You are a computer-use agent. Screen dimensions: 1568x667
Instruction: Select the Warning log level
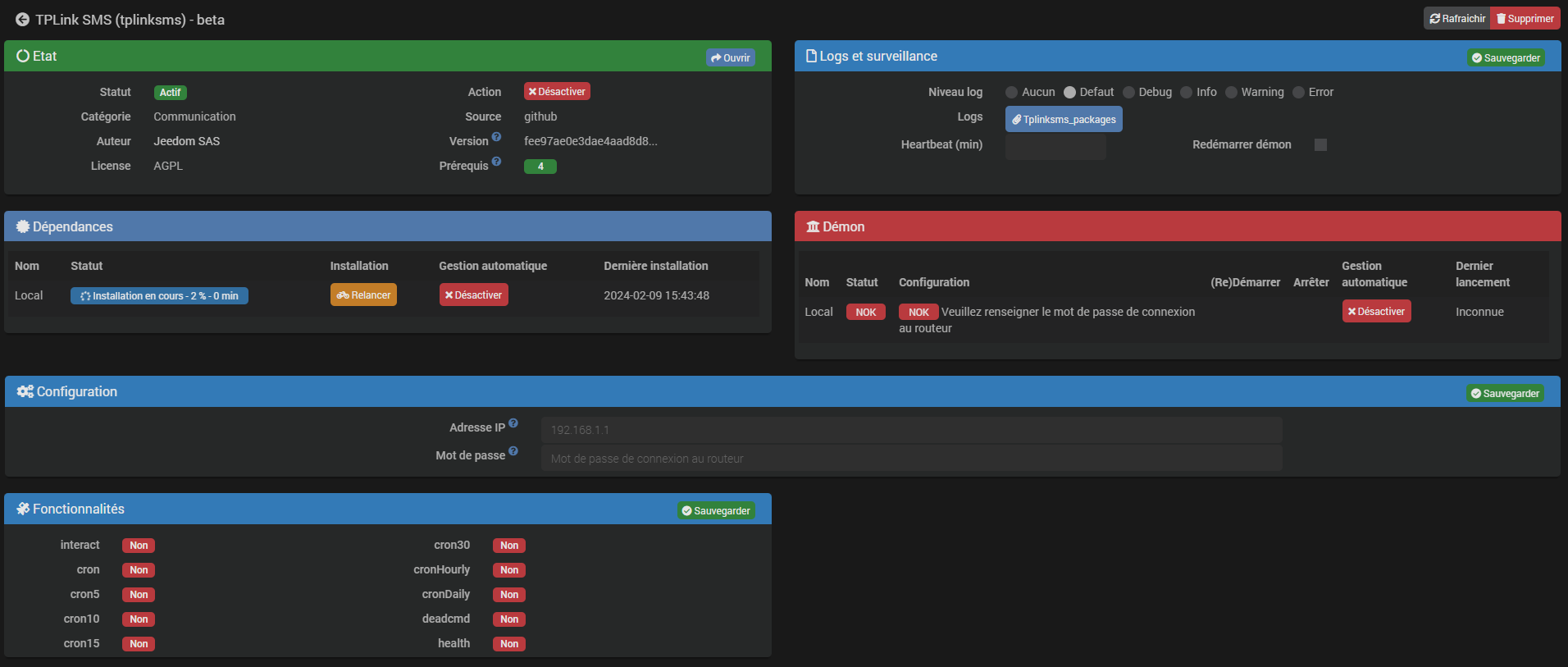pyautogui.click(x=1231, y=92)
